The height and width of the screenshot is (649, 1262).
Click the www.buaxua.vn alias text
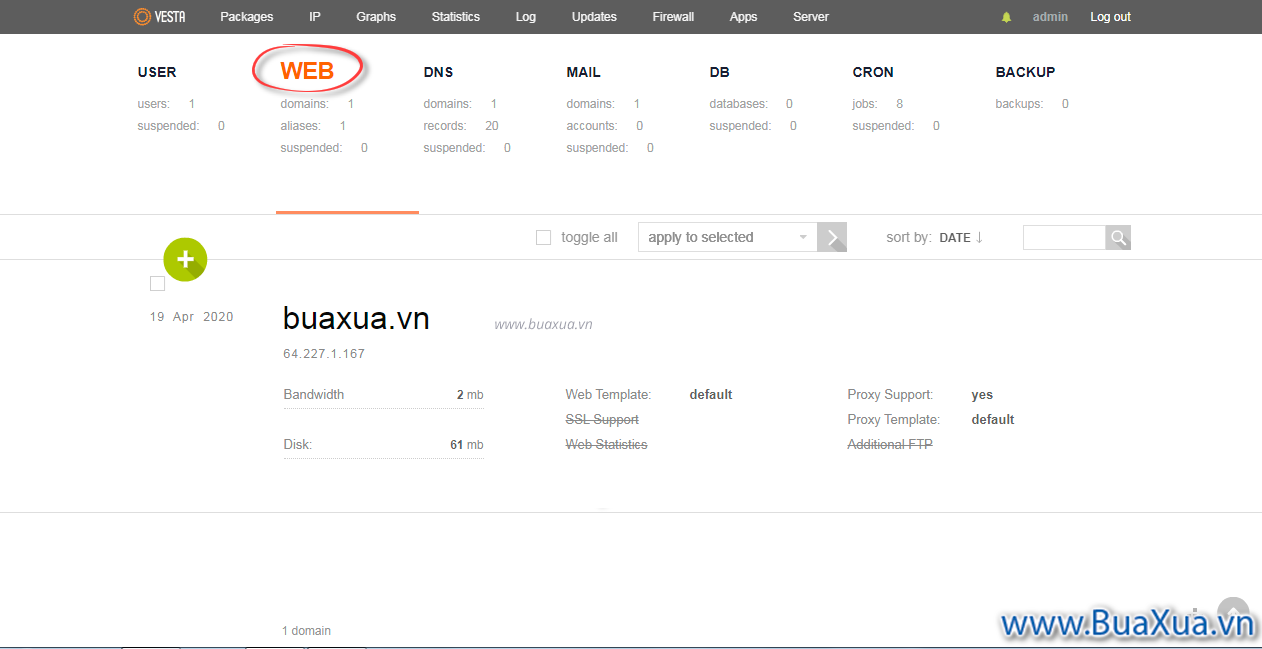(x=543, y=324)
